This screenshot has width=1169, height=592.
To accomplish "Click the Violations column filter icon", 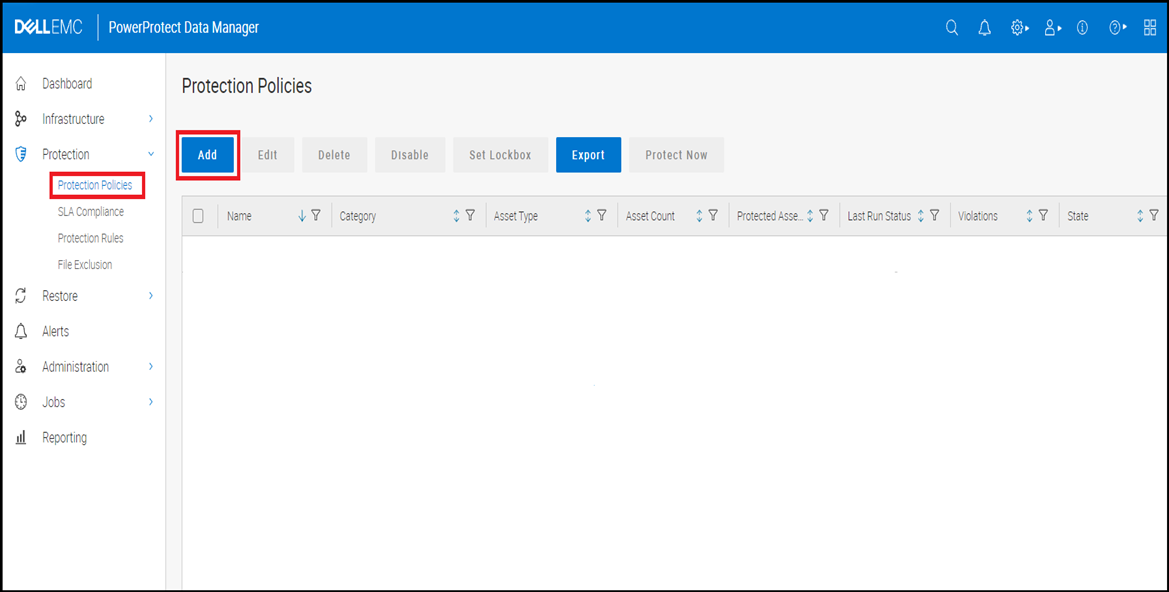I will [1043, 215].
